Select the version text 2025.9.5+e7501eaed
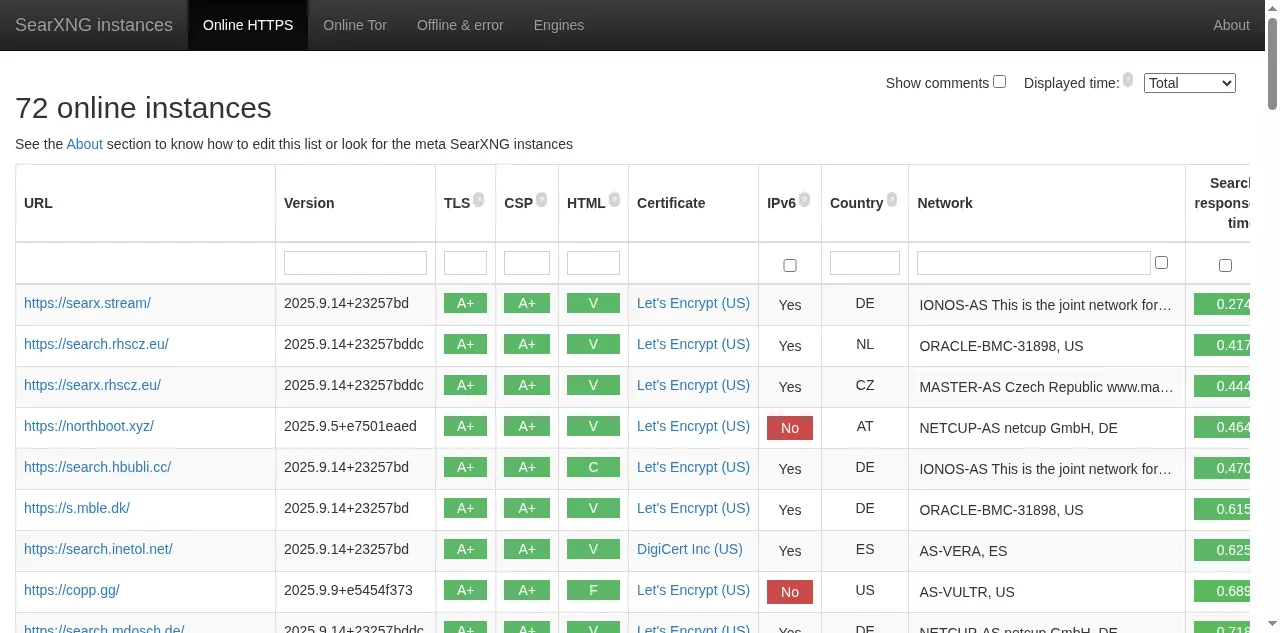The height and width of the screenshot is (633, 1280). (350, 426)
